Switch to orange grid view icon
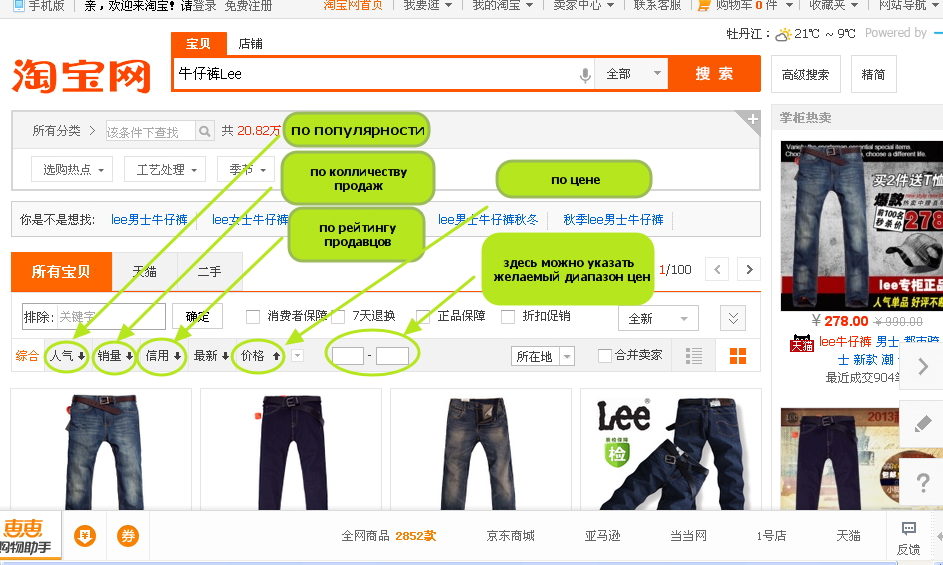Screen dimensions: 943x565 pos(737,356)
